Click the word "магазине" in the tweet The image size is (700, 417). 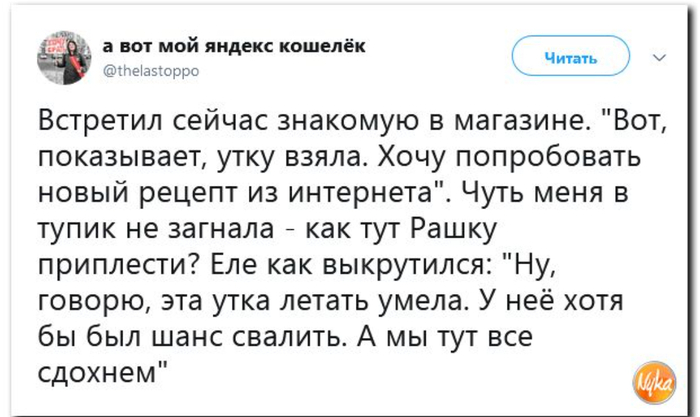(521, 121)
